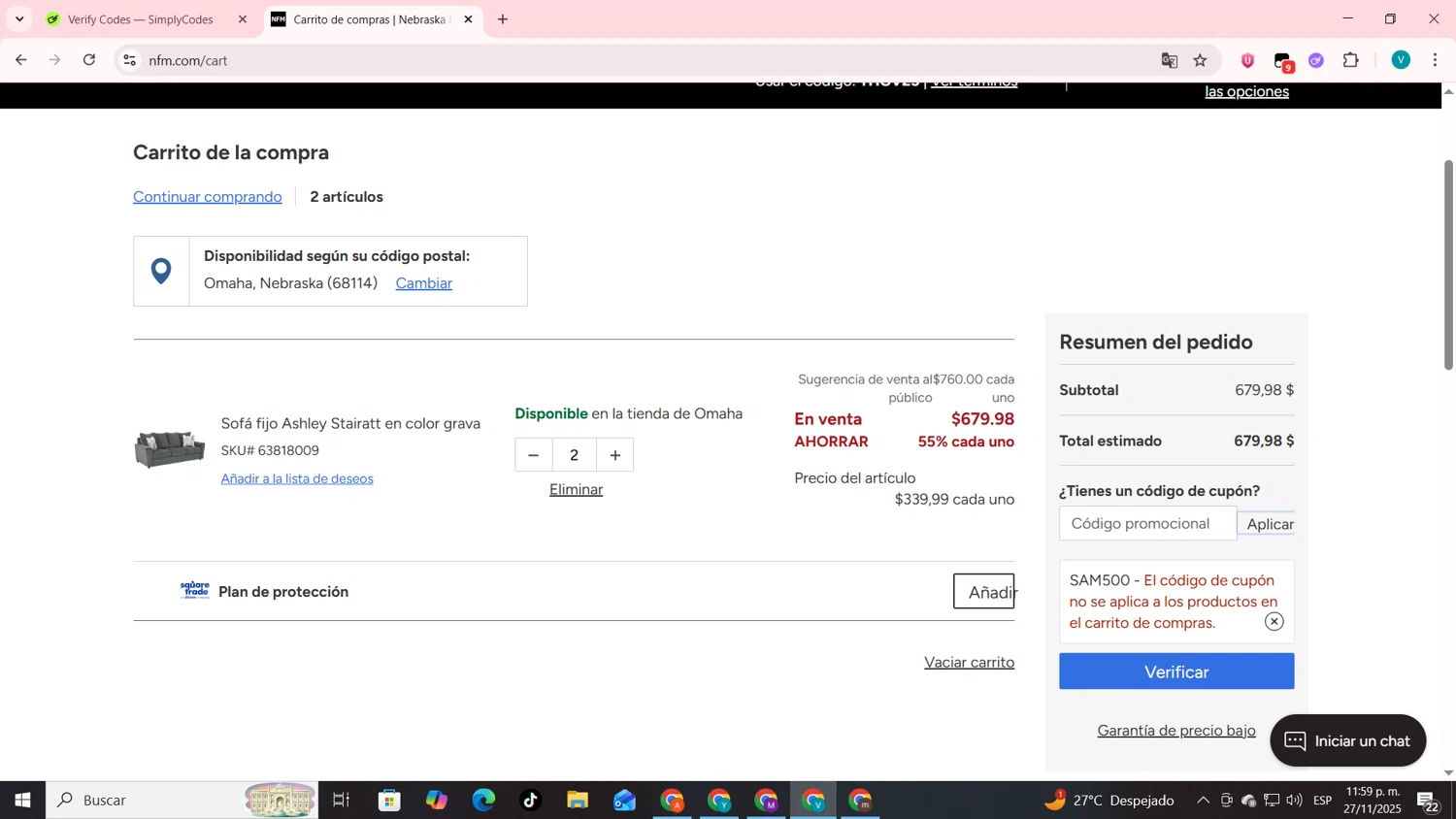Open the extension with red badge 9
Image resolution: width=1456 pixels, height=819 pixels.
[1283, 61]
